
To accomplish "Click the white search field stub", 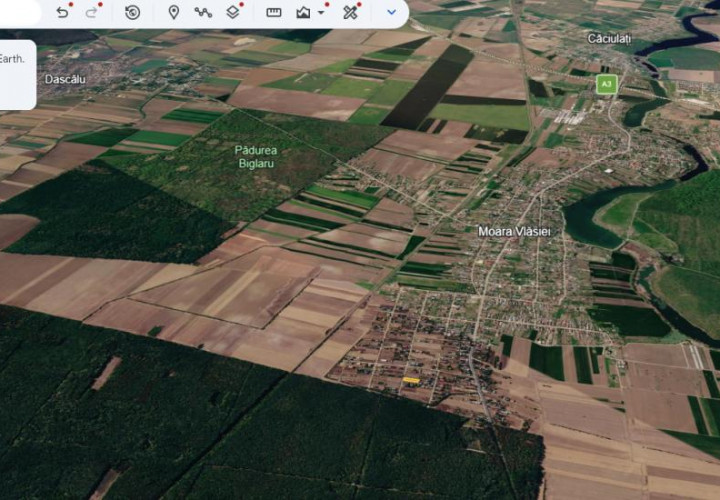I will pos(20,14).
